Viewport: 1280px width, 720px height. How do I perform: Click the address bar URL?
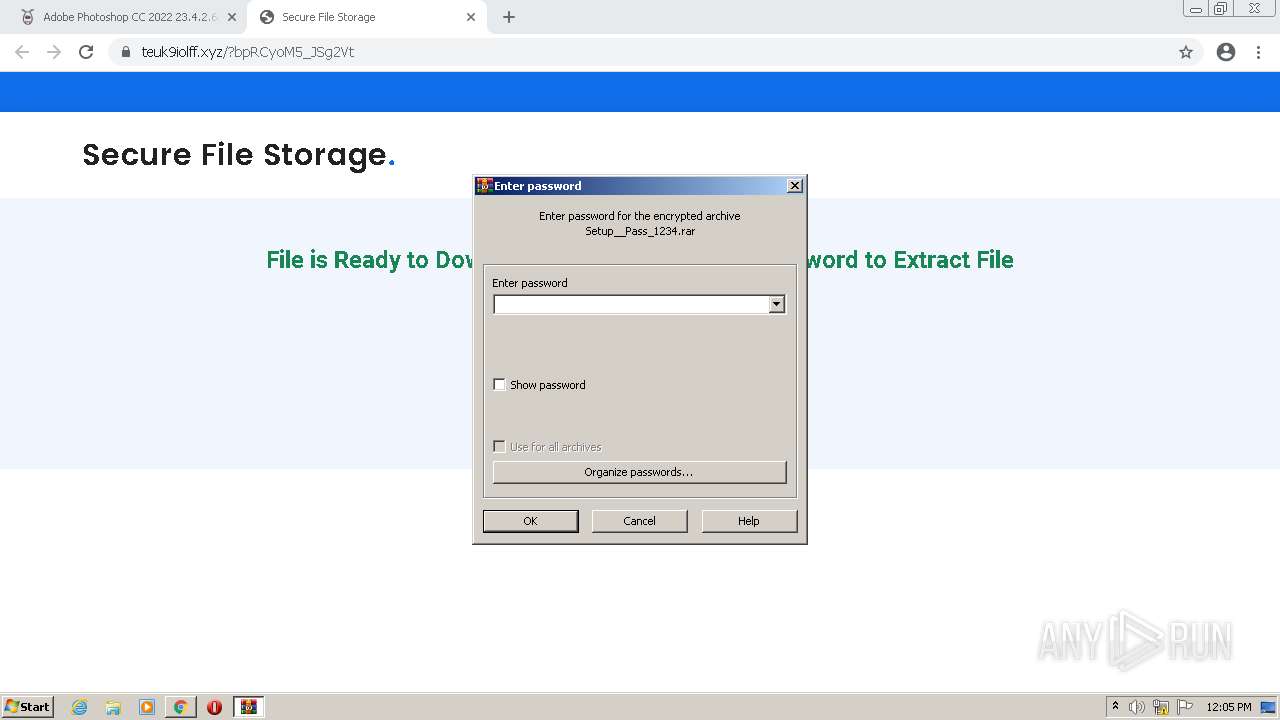[x=248, y=52]
